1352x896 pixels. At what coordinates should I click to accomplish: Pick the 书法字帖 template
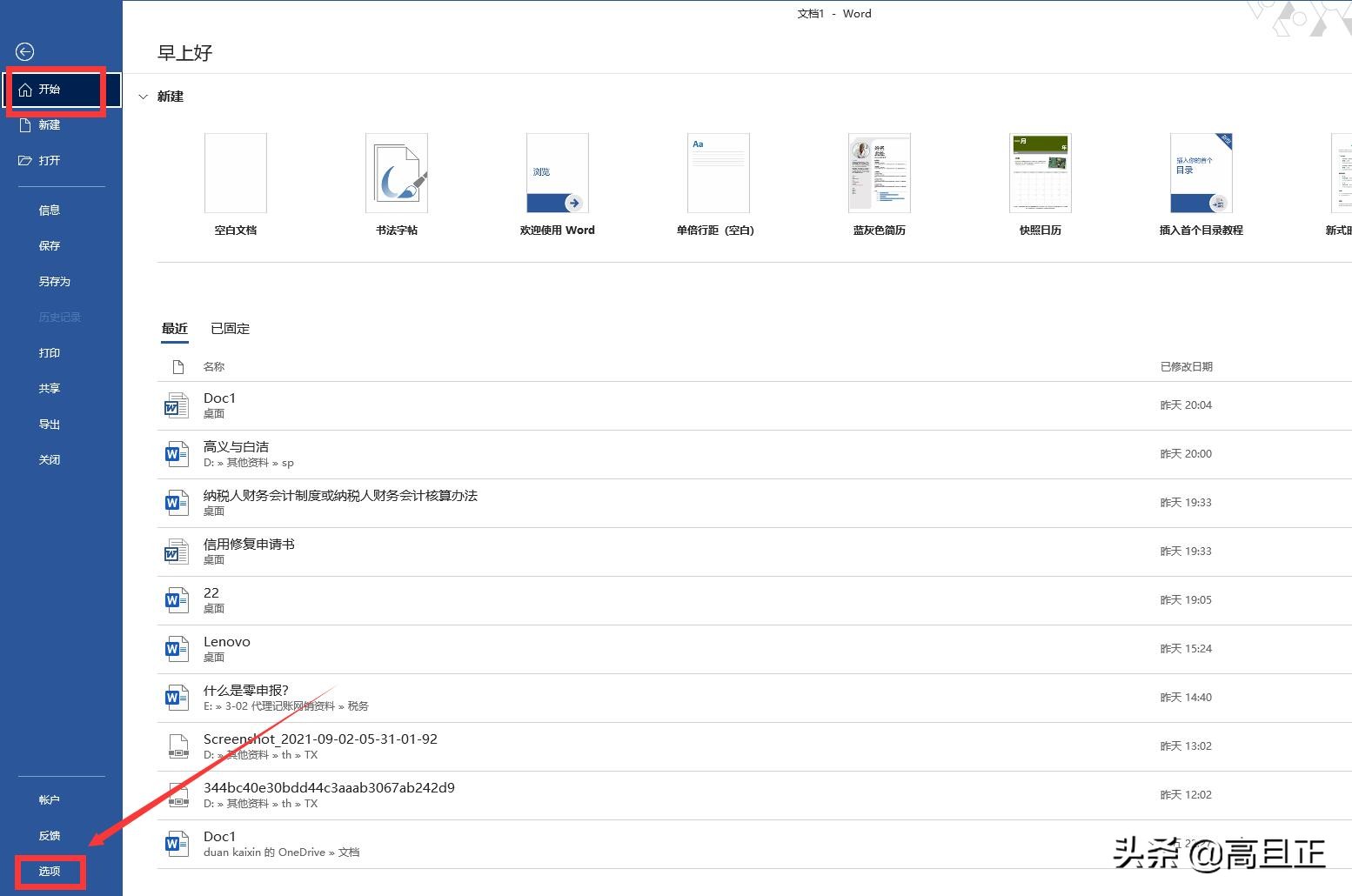point(397,185)
